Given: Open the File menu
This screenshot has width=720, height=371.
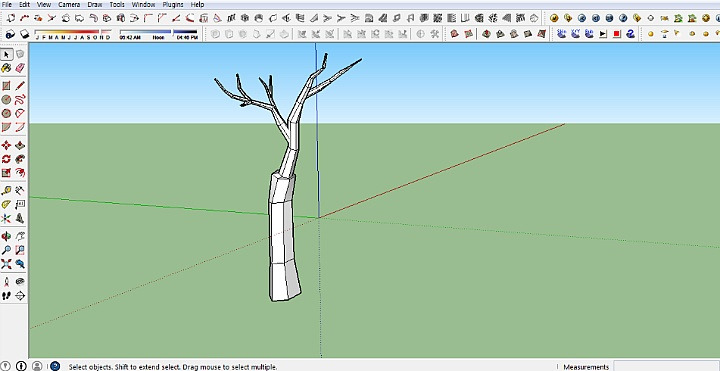Looking at the screenshot, I should coord(6,4).
